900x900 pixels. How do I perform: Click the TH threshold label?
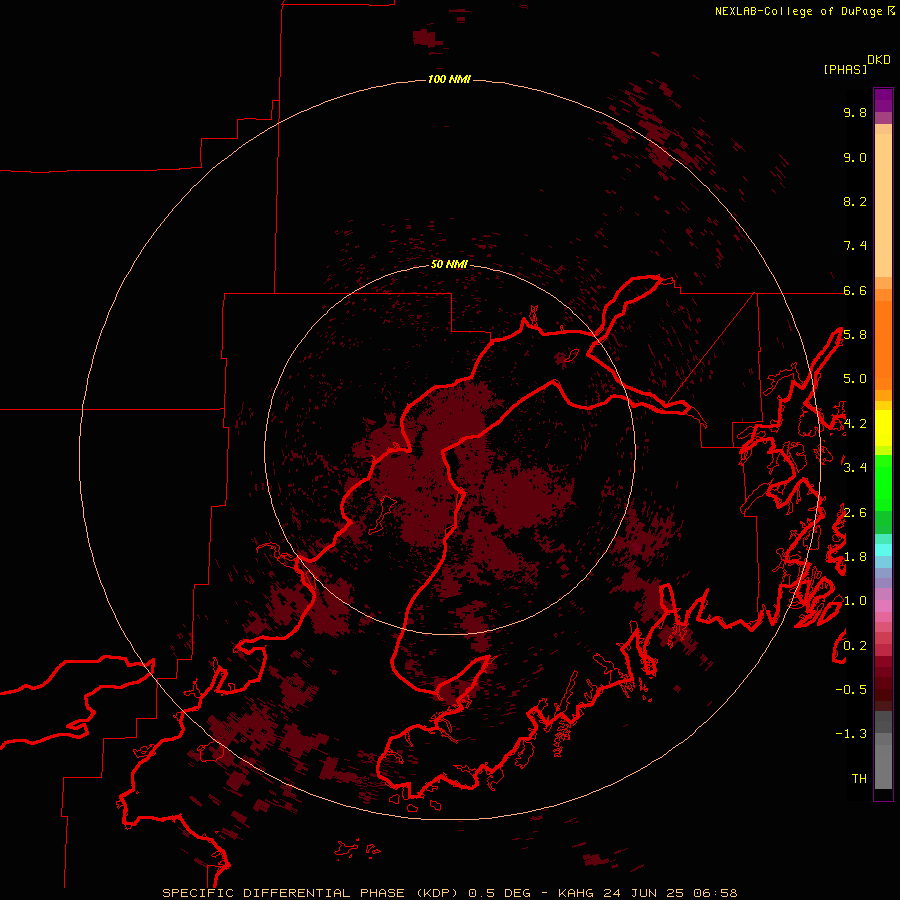(x=859, y=779)
